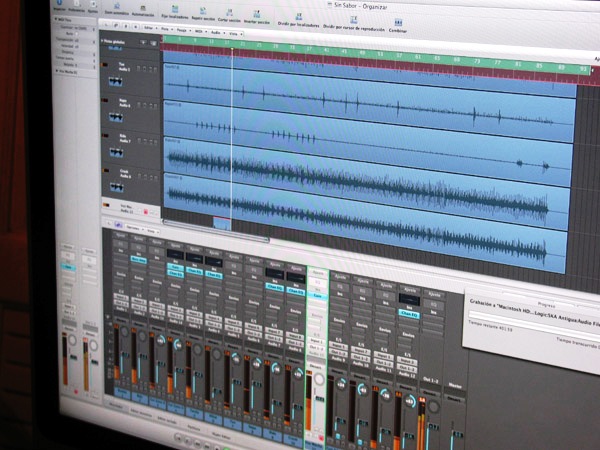Click the Tiempo restante text in the dialog
600x450 pixels.
[x=490, y=326]
